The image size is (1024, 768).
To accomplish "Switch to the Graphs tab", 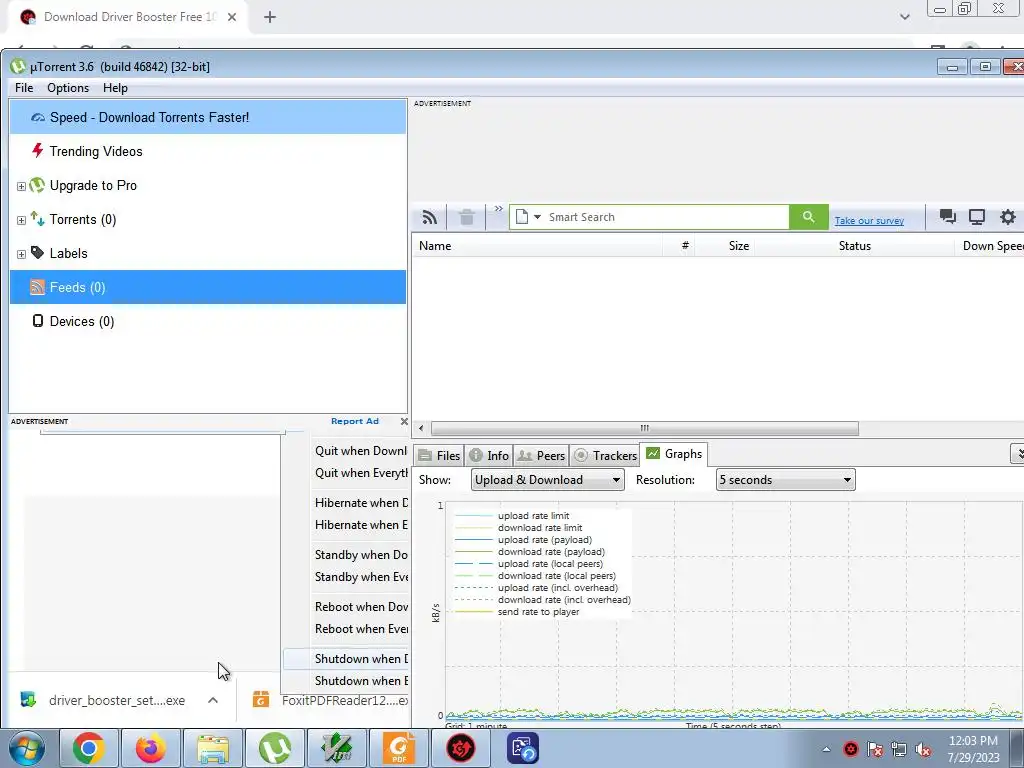I will (674, 454).
